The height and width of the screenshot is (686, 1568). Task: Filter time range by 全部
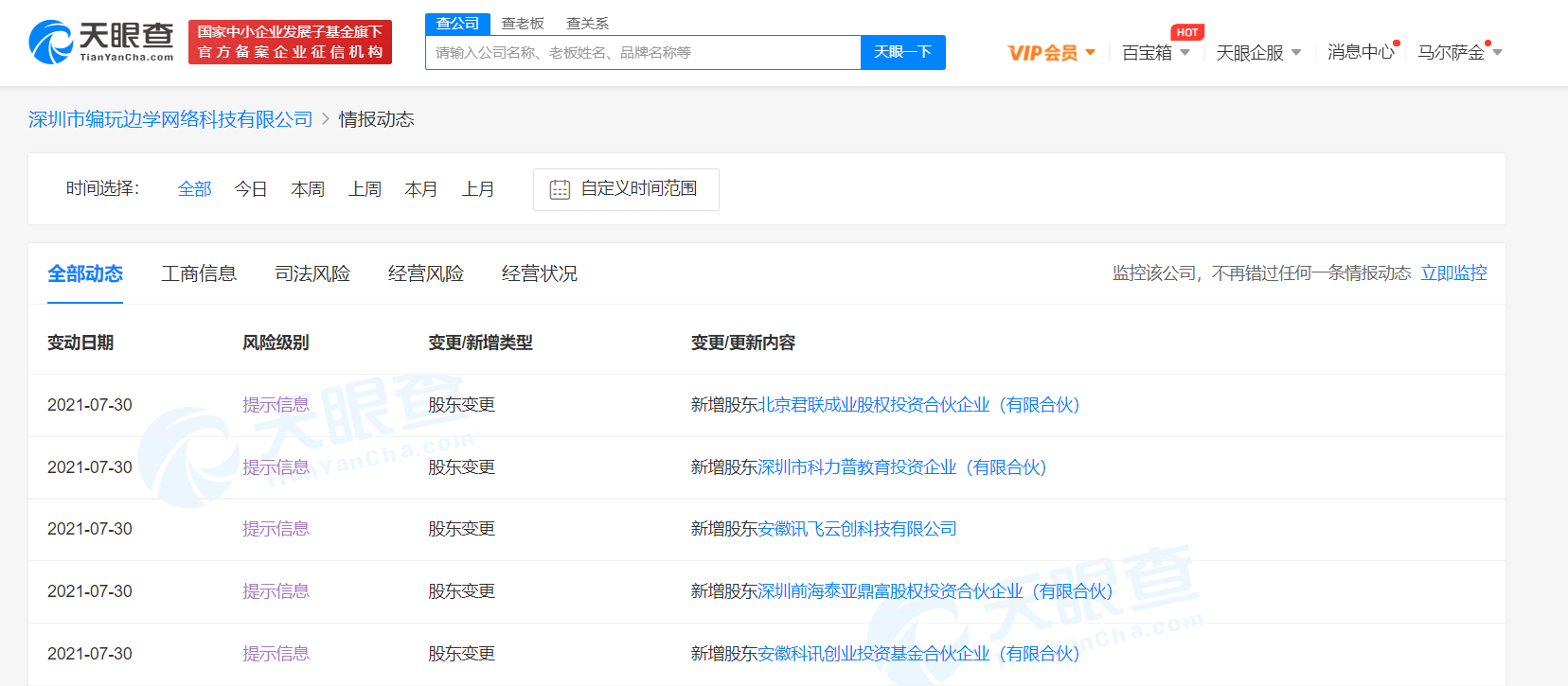tap(195, 189)
